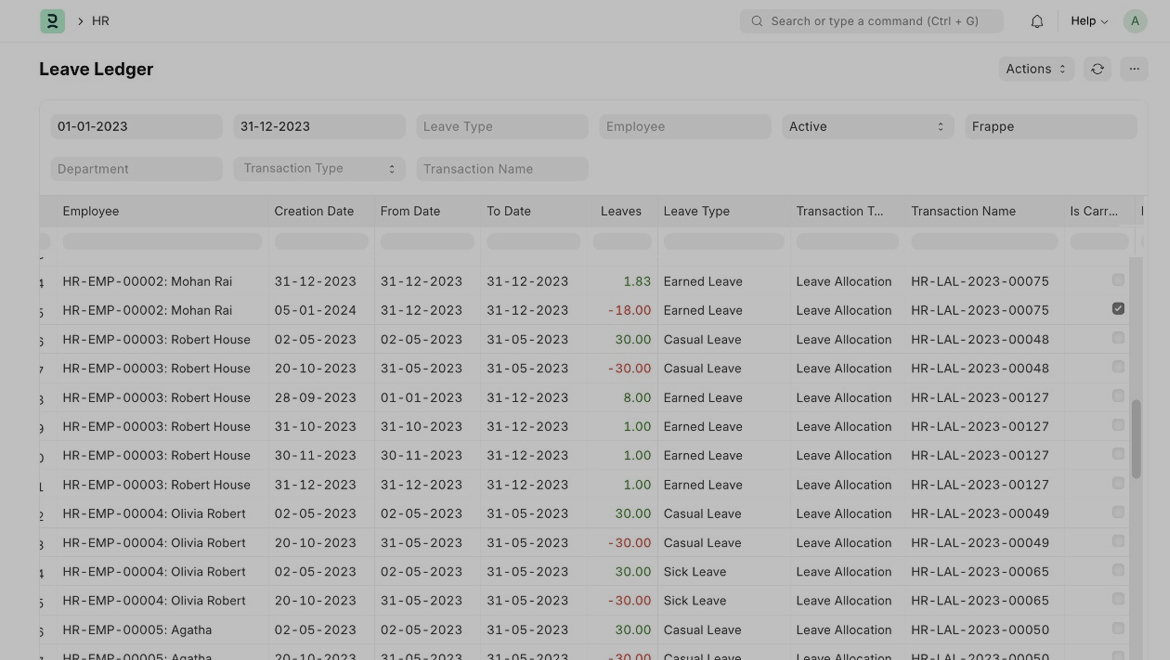
Task: Click the vertical table scrollbar
Action: [1136, 438]
